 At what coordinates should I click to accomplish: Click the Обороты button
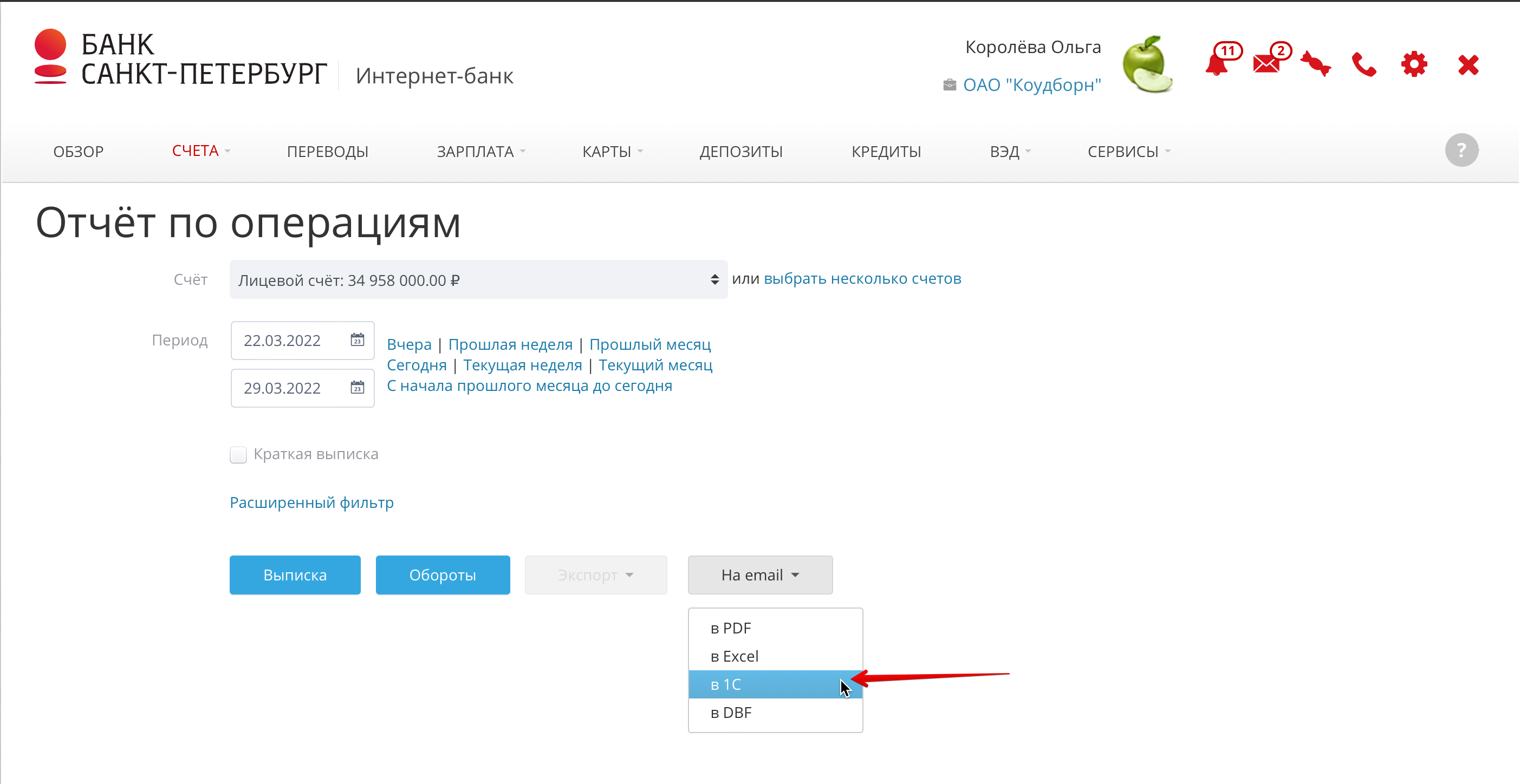click(443, 575)
